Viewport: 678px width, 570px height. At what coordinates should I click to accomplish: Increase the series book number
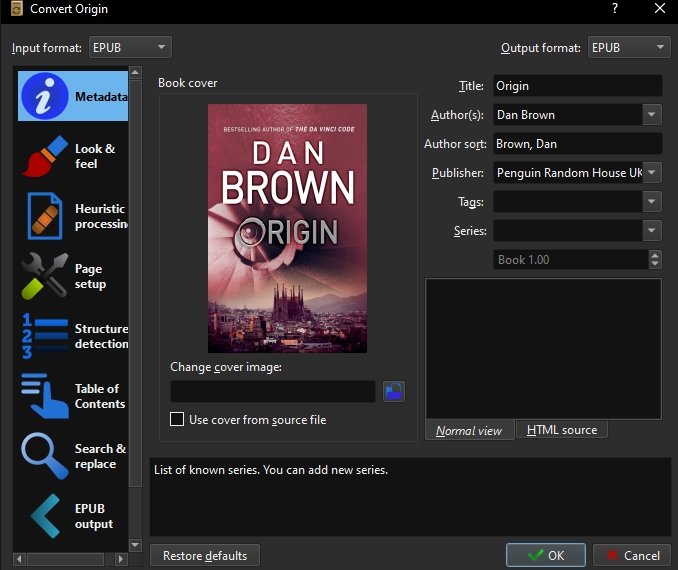655,255
